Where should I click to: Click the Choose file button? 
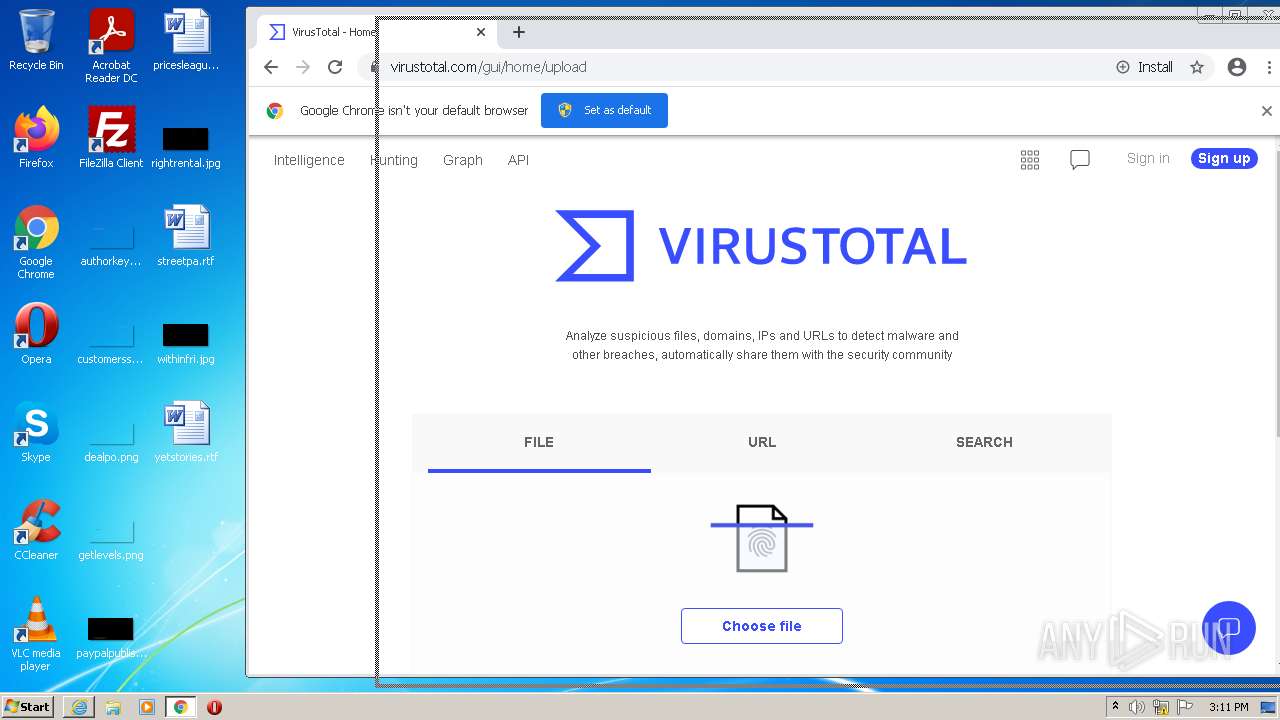click(x=762, y=626)
